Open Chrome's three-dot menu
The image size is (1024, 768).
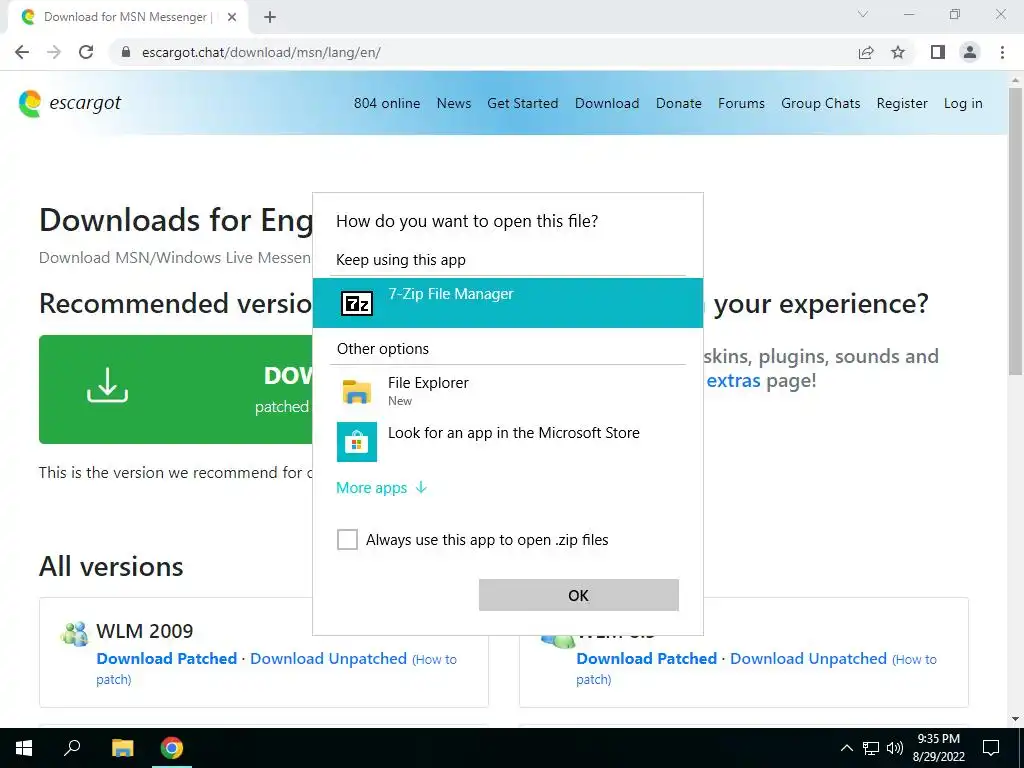tap(1002, 52)
